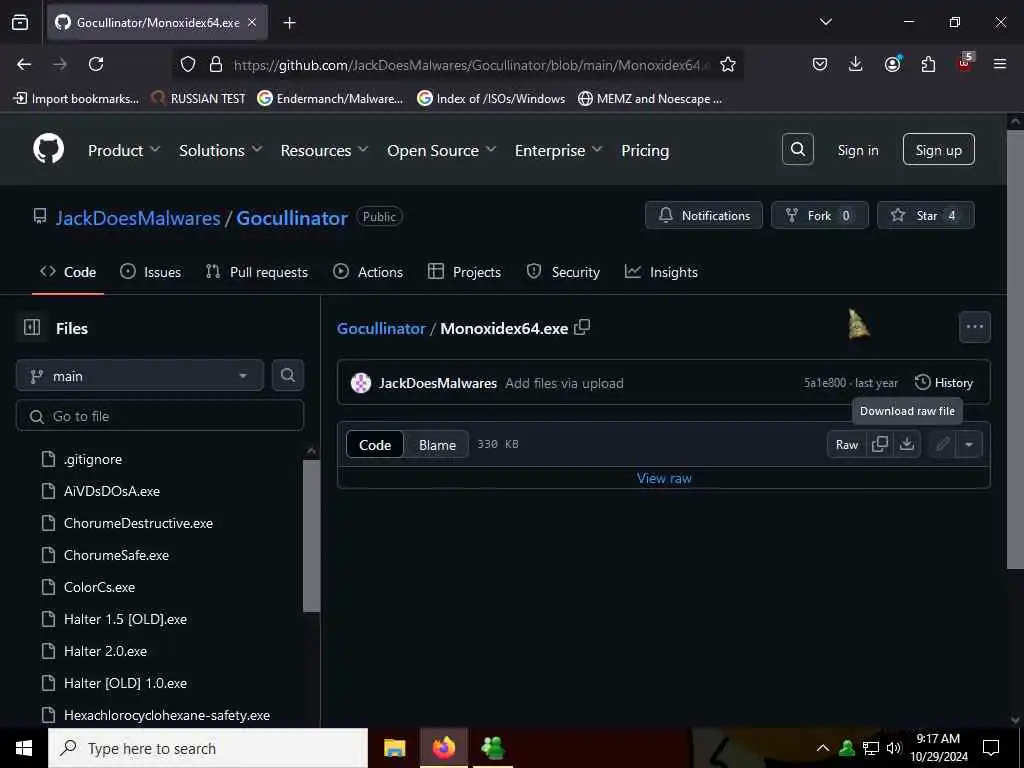1024x768 pixels.
Task: Open the Pricing link
Action: click(645, 150)
